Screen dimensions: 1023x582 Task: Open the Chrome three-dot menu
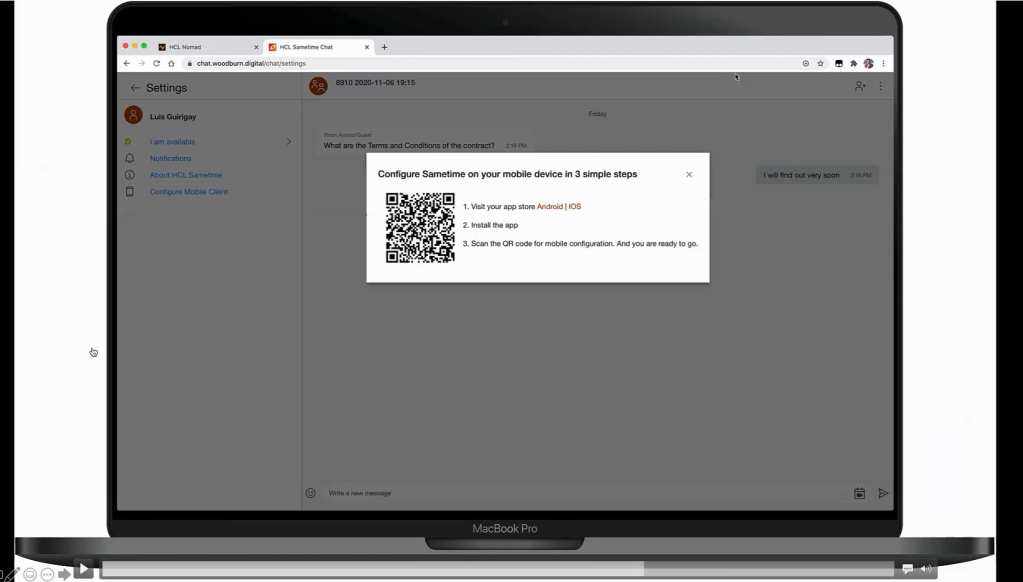(x=883, y=63)
